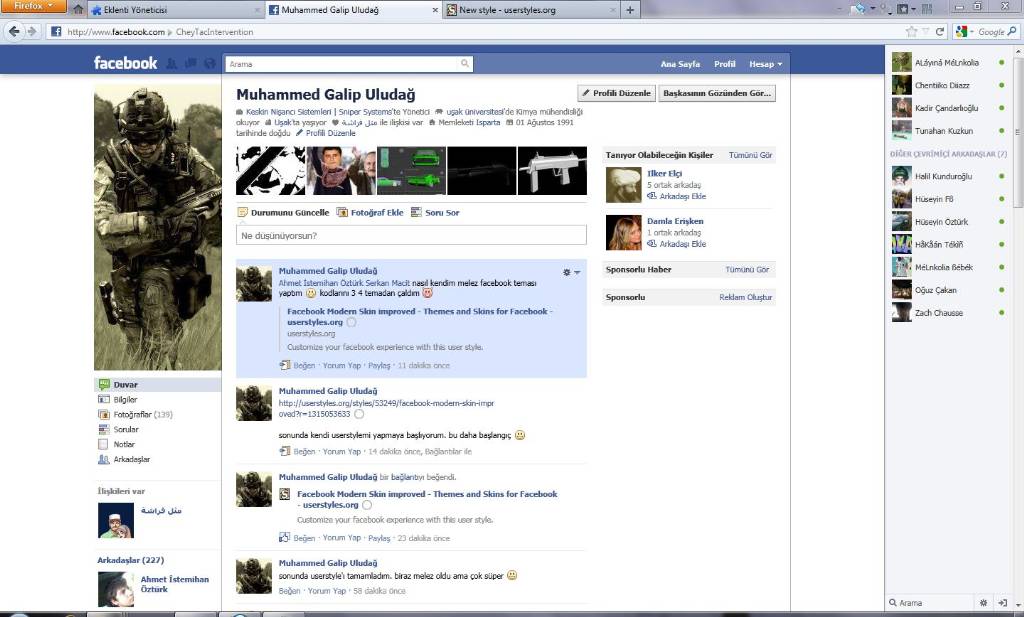
Task: Open chat settings gear icon
Action: tap(984, 603)
